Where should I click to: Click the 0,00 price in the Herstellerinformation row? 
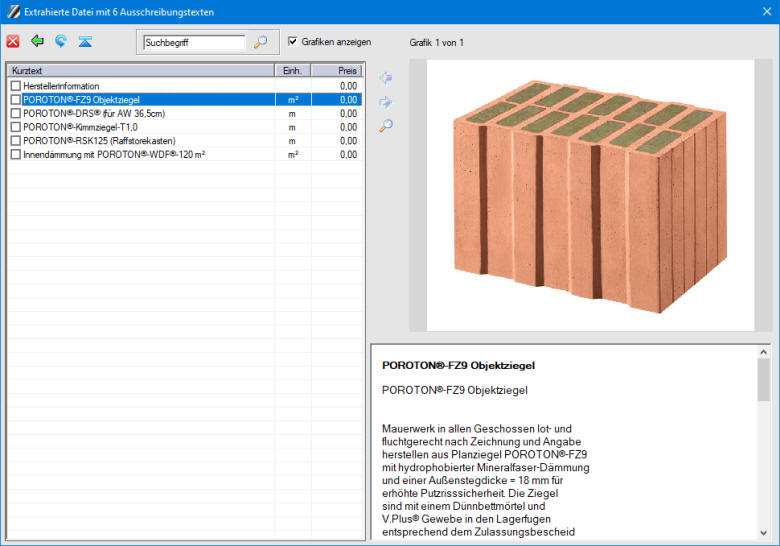348,86
